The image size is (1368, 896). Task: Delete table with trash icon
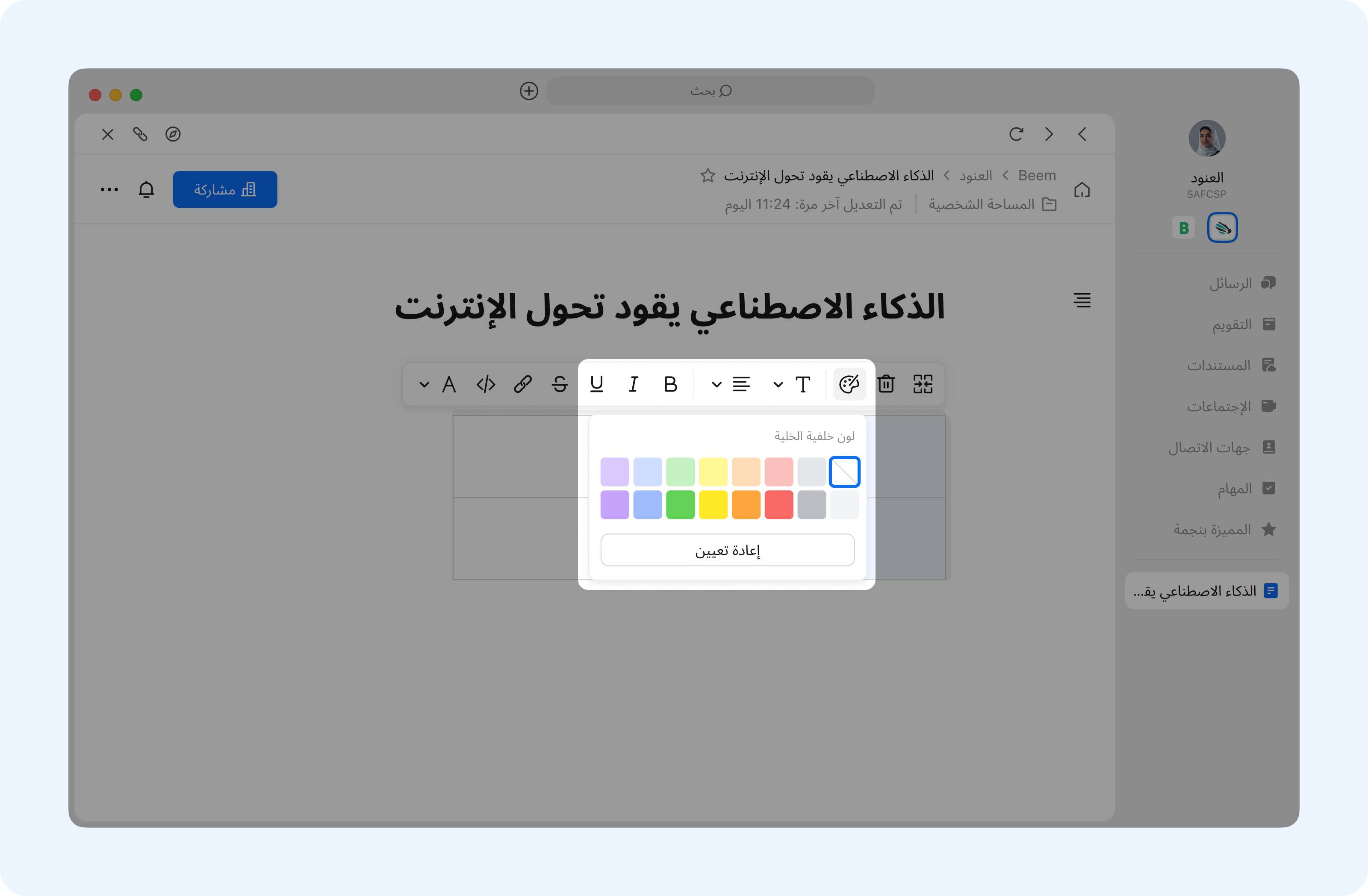(886, 384)
